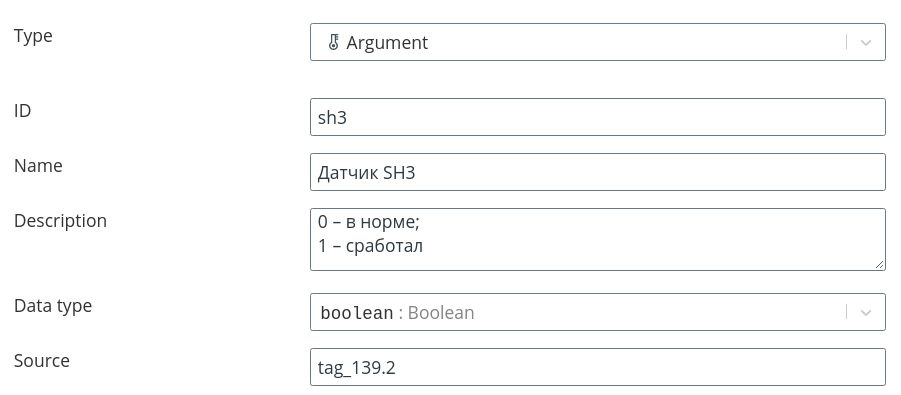
Task: Focus the Source field with tag_139.2
Action: (x=598, y=367)
